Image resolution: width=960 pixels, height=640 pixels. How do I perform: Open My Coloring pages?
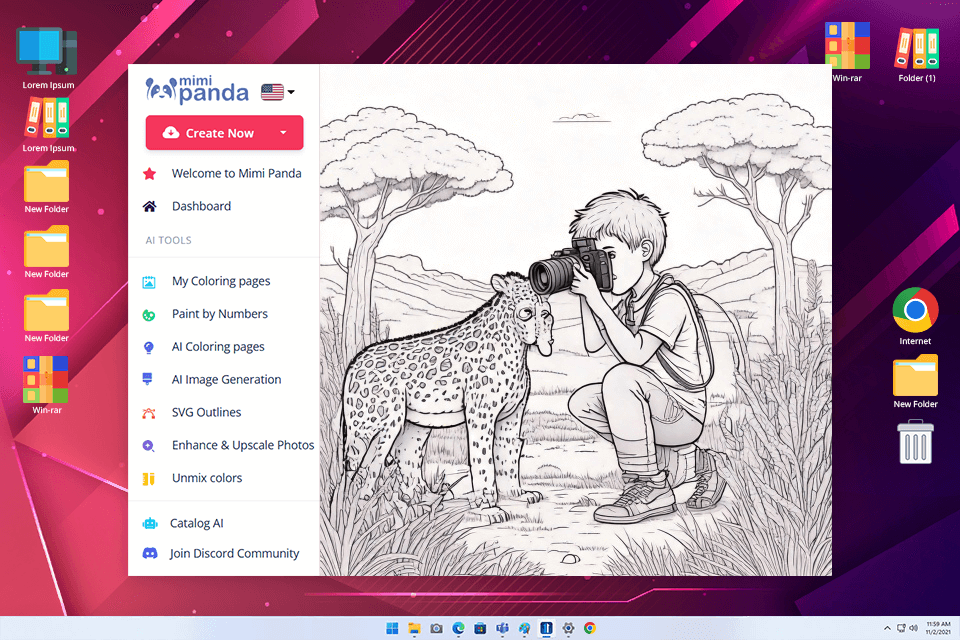pyautogui.click(x=220, y=281)
